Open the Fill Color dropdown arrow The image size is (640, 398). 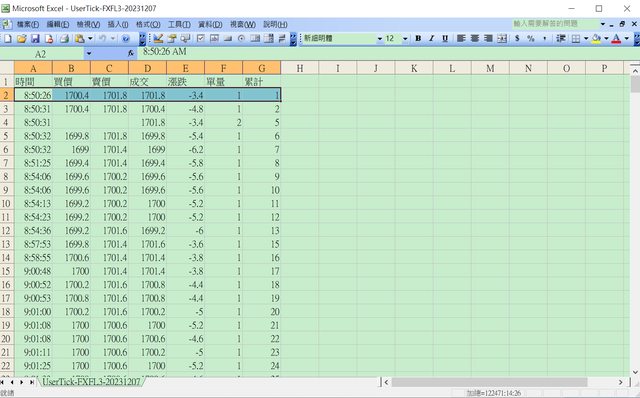point(606,38)
